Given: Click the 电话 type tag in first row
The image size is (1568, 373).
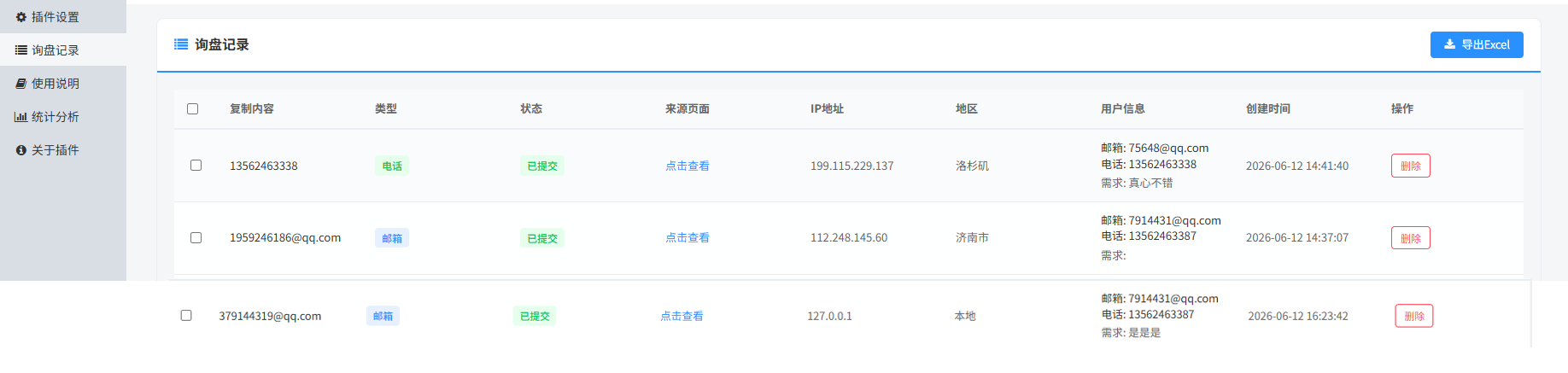Looking at the screenshot, I should click(392, 166).
